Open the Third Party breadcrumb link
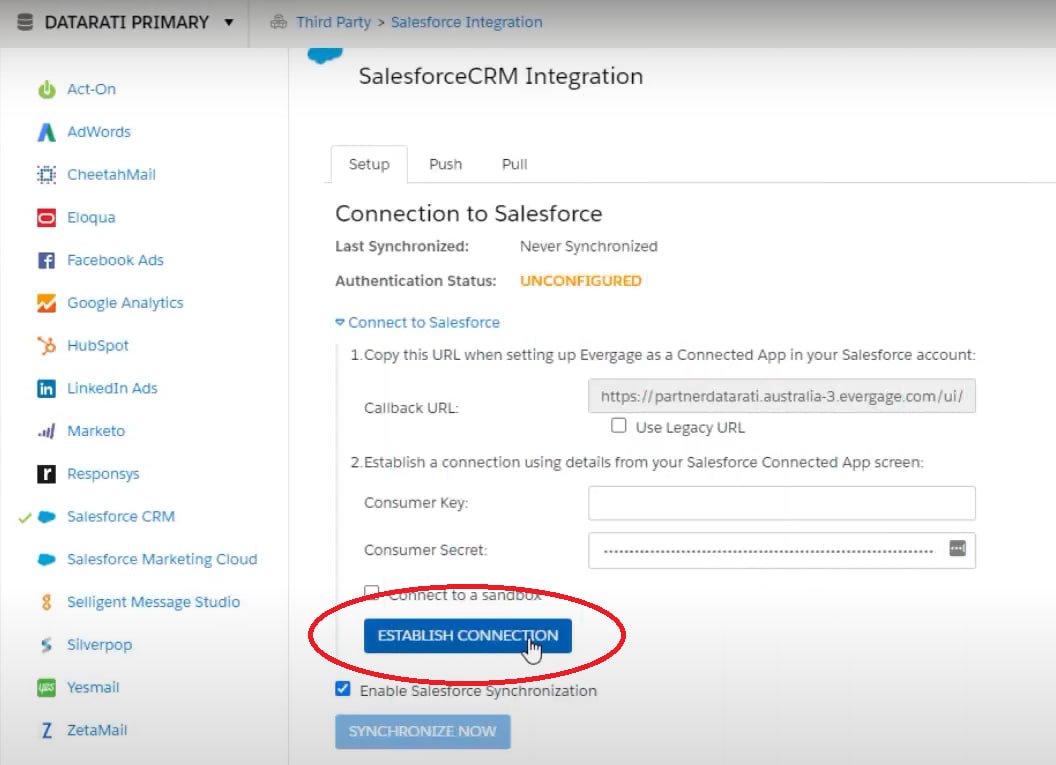This screenshot has height=765, width=1056. (333, 22)
